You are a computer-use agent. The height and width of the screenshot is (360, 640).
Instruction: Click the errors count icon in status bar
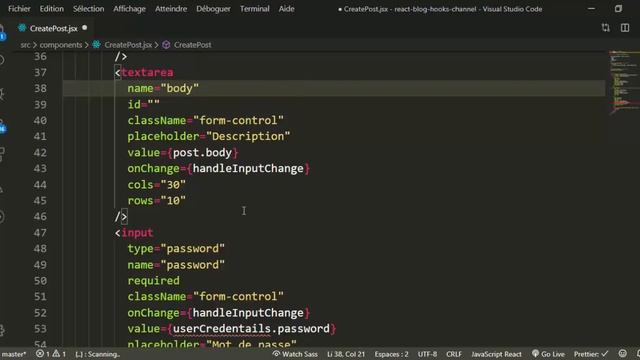40,353
